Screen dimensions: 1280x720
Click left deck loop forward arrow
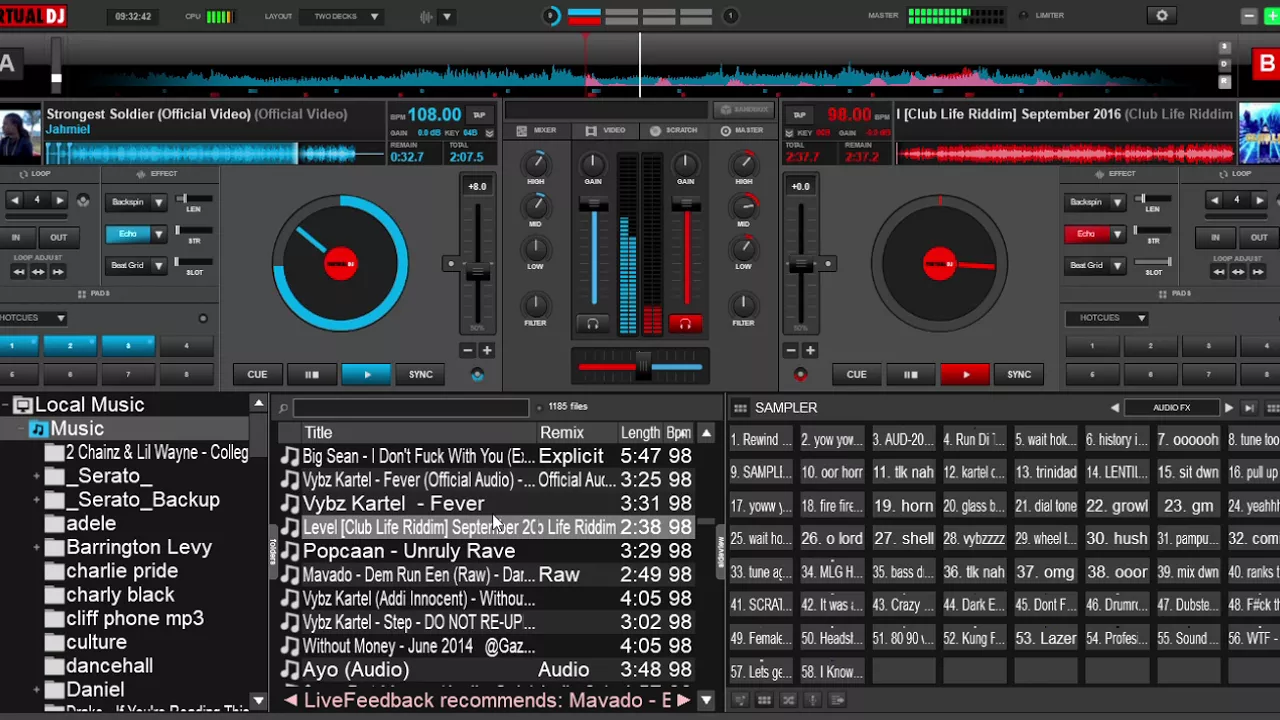(x=59, y=201)
